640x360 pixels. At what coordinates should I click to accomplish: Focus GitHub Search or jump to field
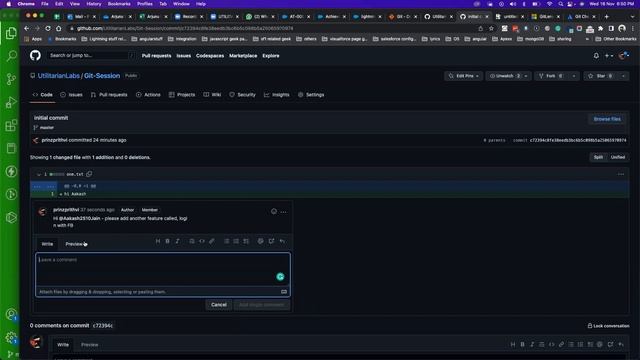pos(90,56)
